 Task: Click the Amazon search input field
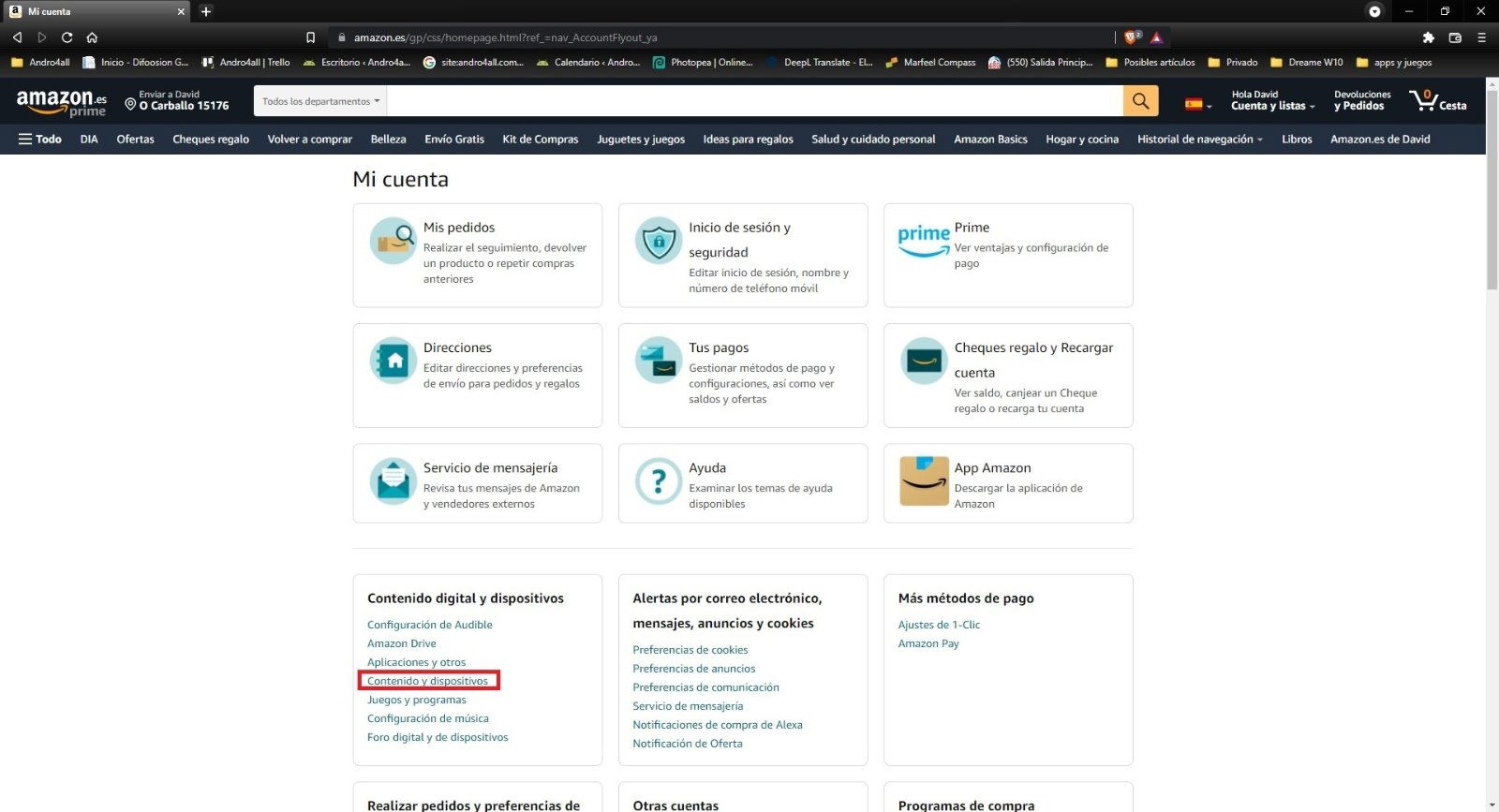click(x=754, y=101)
